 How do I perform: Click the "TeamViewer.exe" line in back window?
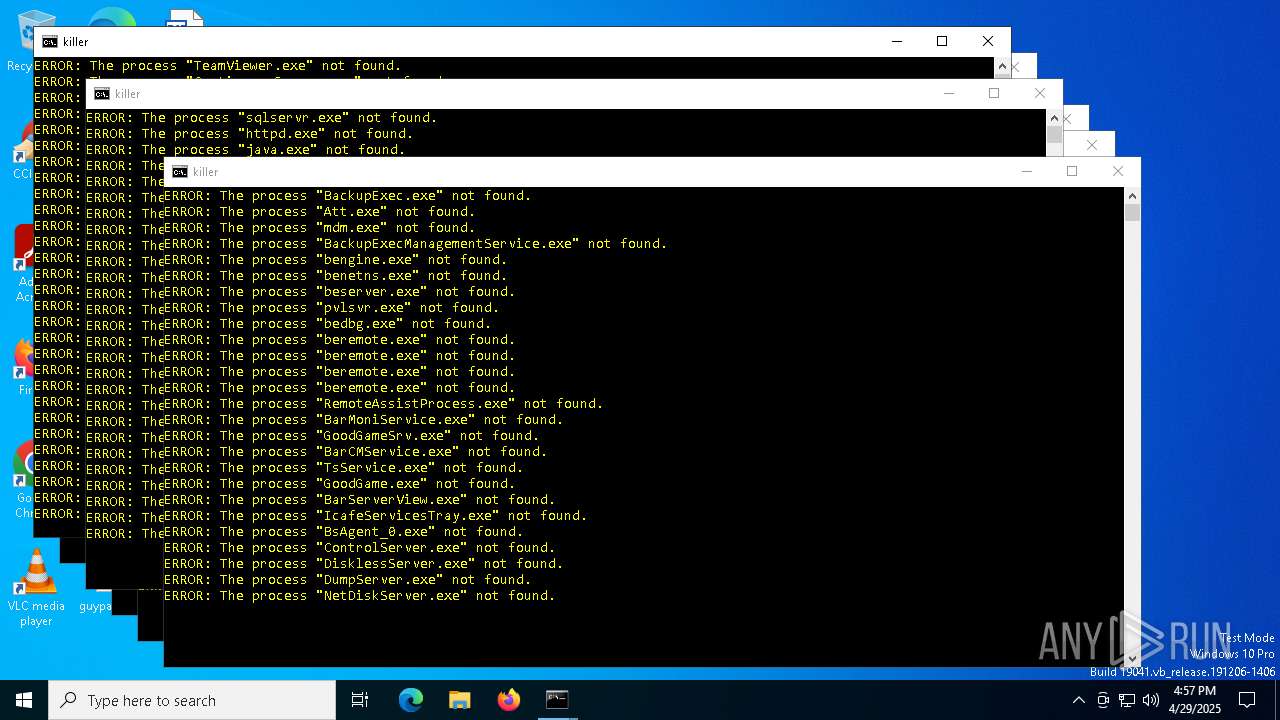tap(217, 66)
